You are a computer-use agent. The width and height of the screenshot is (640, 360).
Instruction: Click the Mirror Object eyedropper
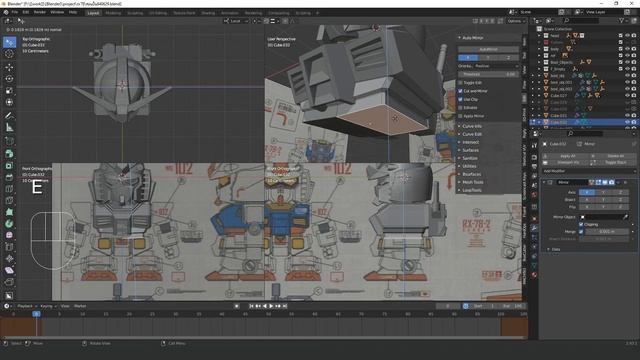tap(626, 217)
